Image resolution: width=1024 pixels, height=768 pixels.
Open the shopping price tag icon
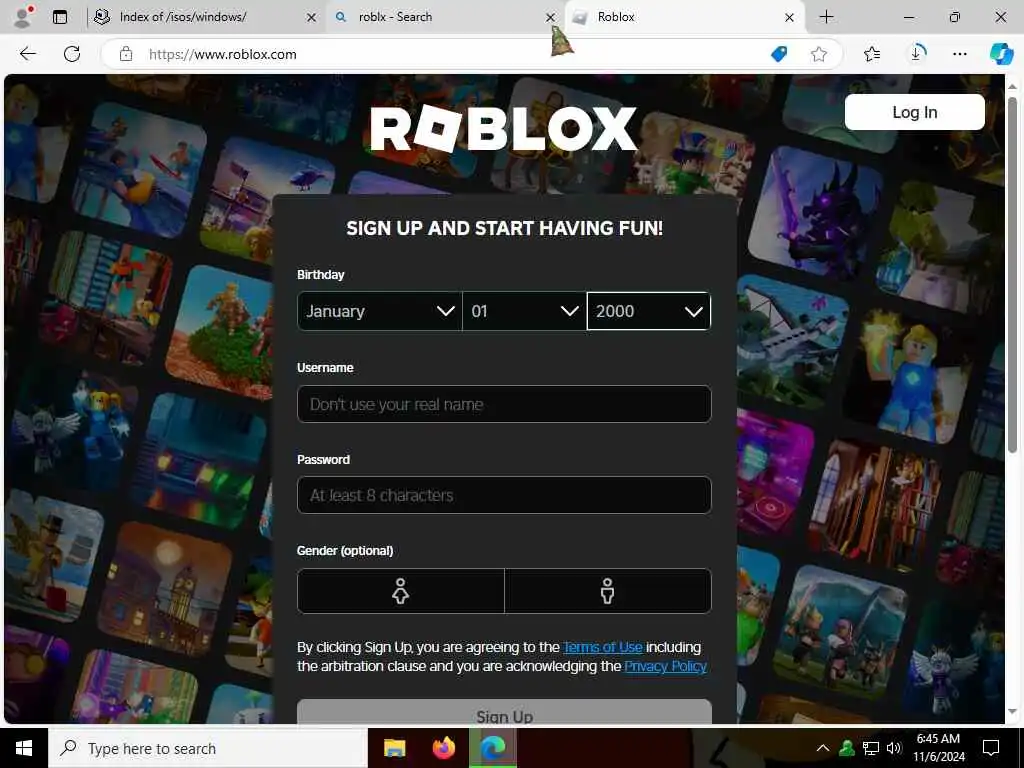tap(779, 54)
